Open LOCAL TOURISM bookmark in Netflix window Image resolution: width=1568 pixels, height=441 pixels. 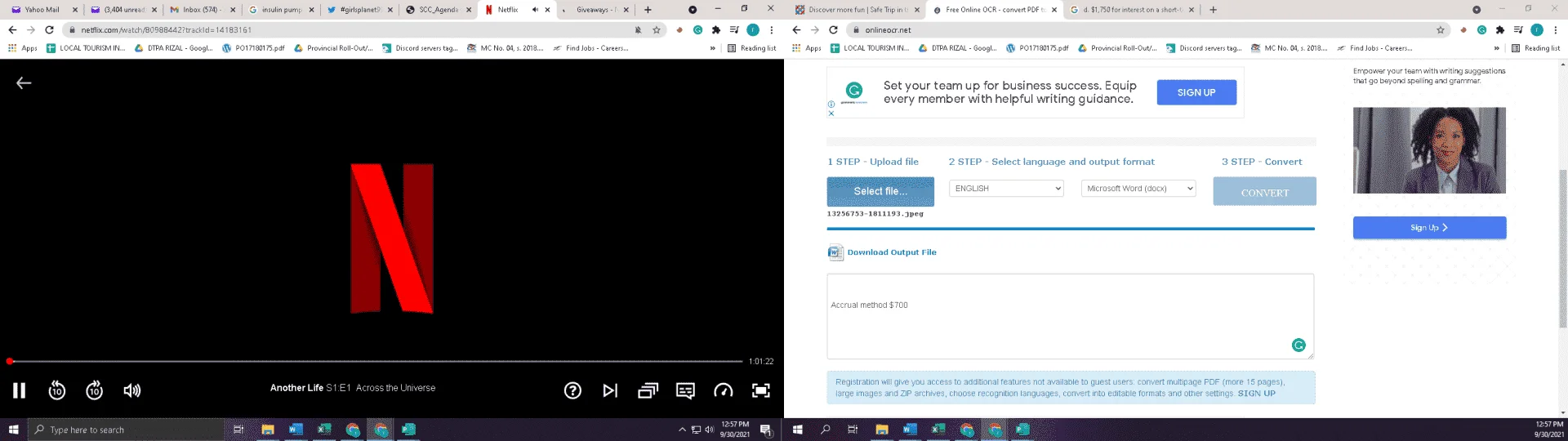point(86,48)
